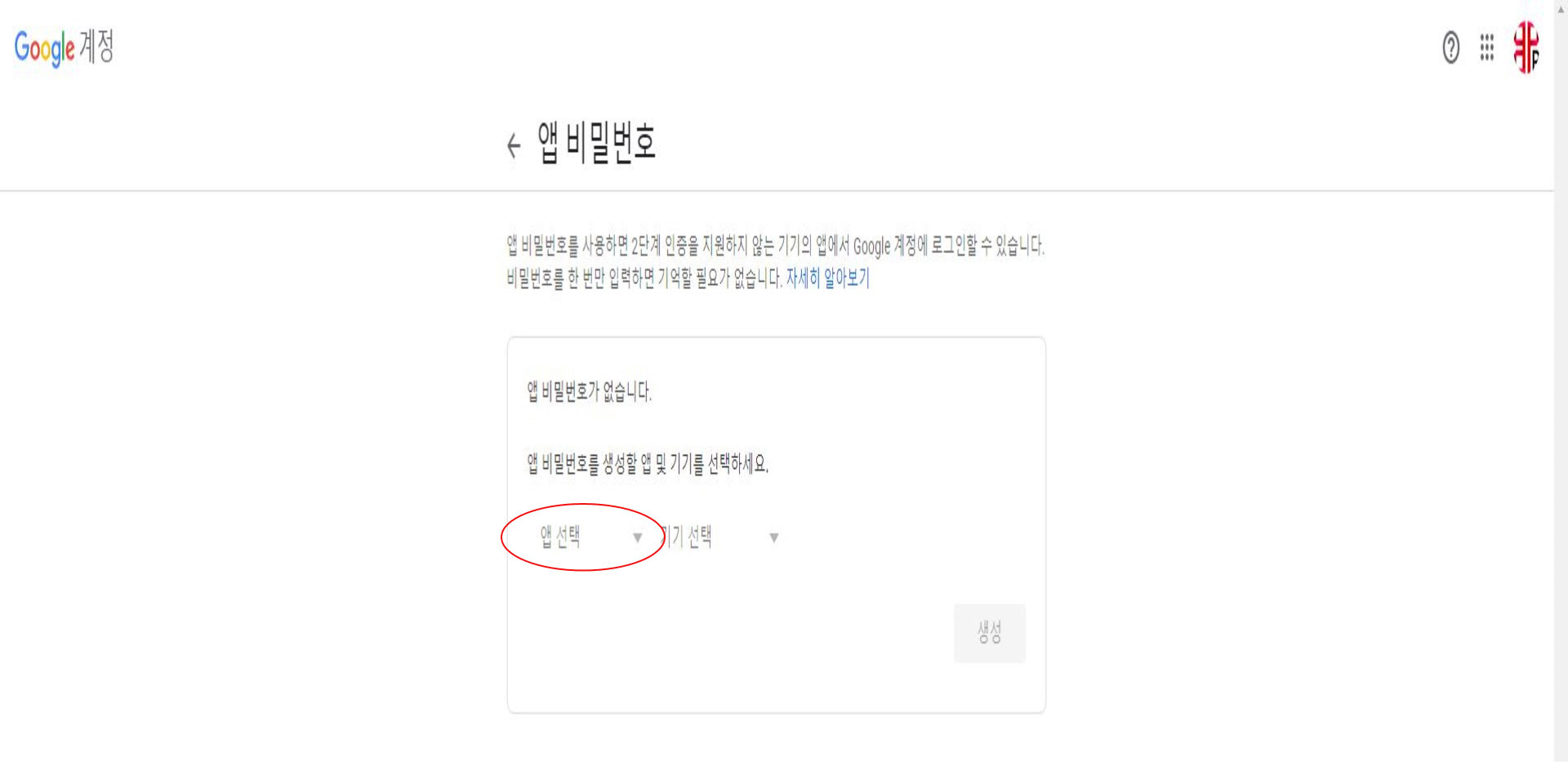Click the second description line about 비밀번호

point(644,279)
